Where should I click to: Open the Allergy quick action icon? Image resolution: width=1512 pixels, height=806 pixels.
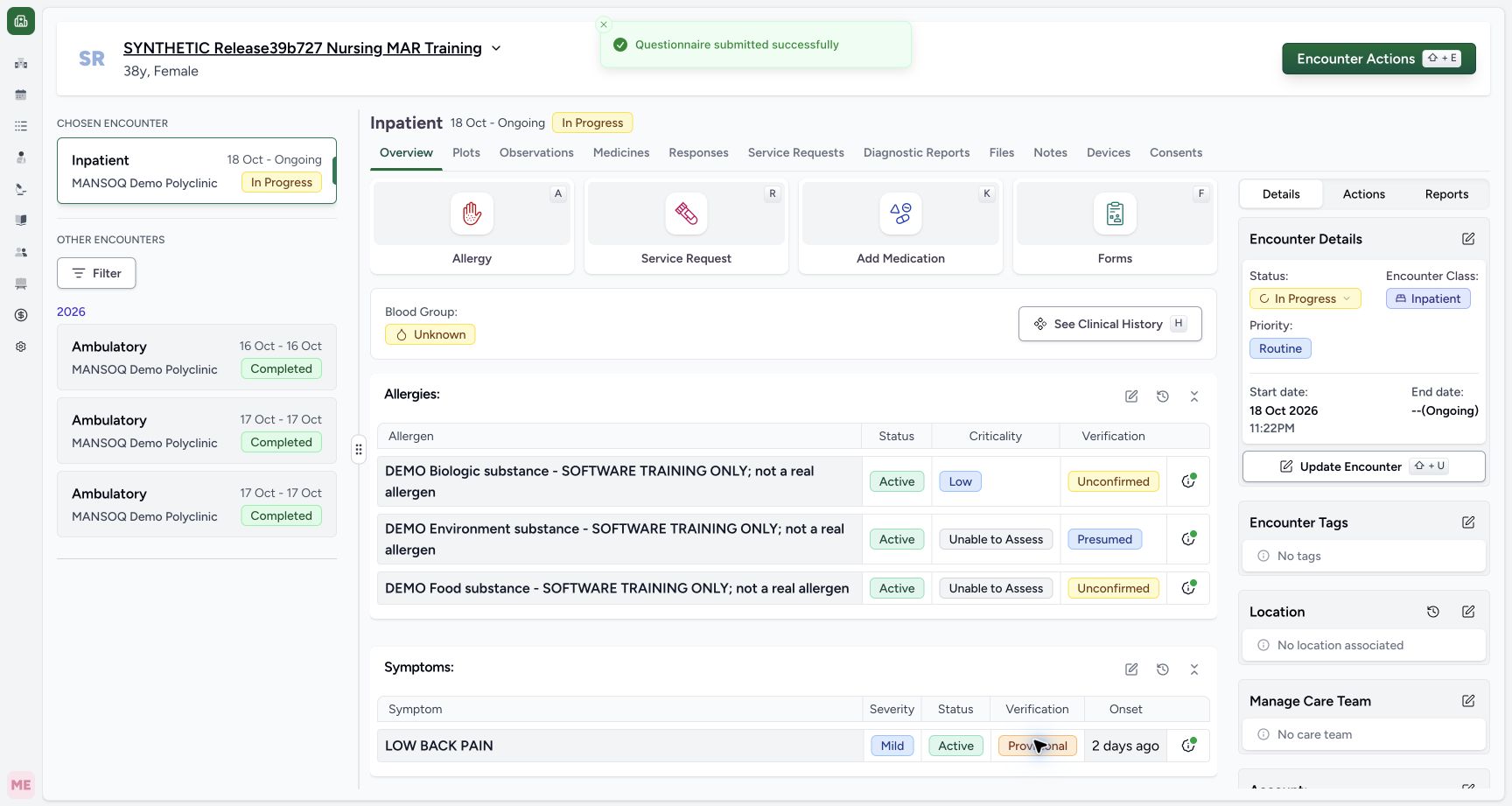point(472,214)
